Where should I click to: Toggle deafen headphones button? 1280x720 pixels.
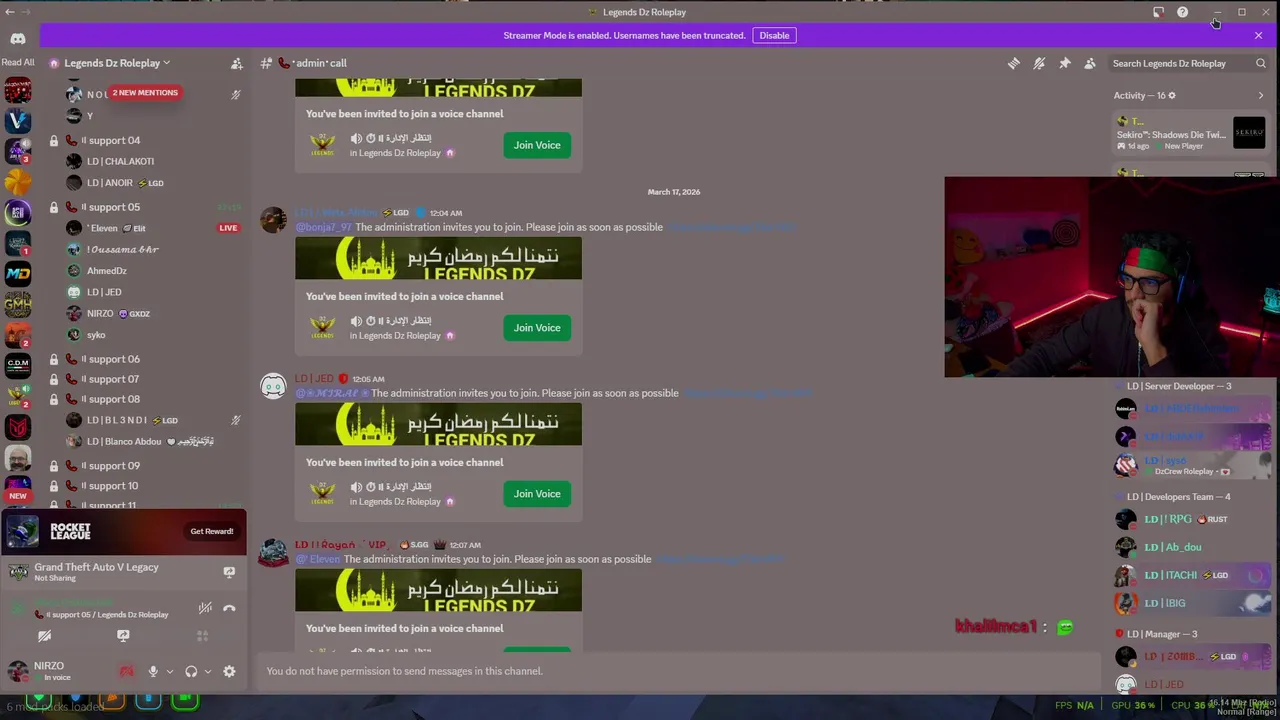191,672
